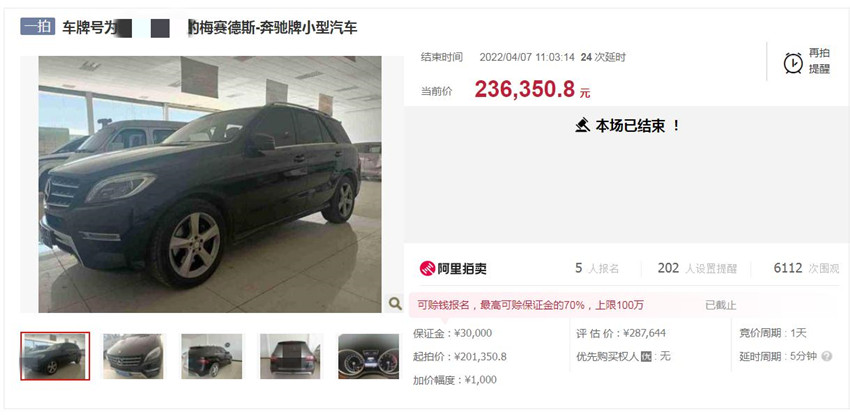
Task: Select the rear view car thumbnail
Action: pos(290,356)
